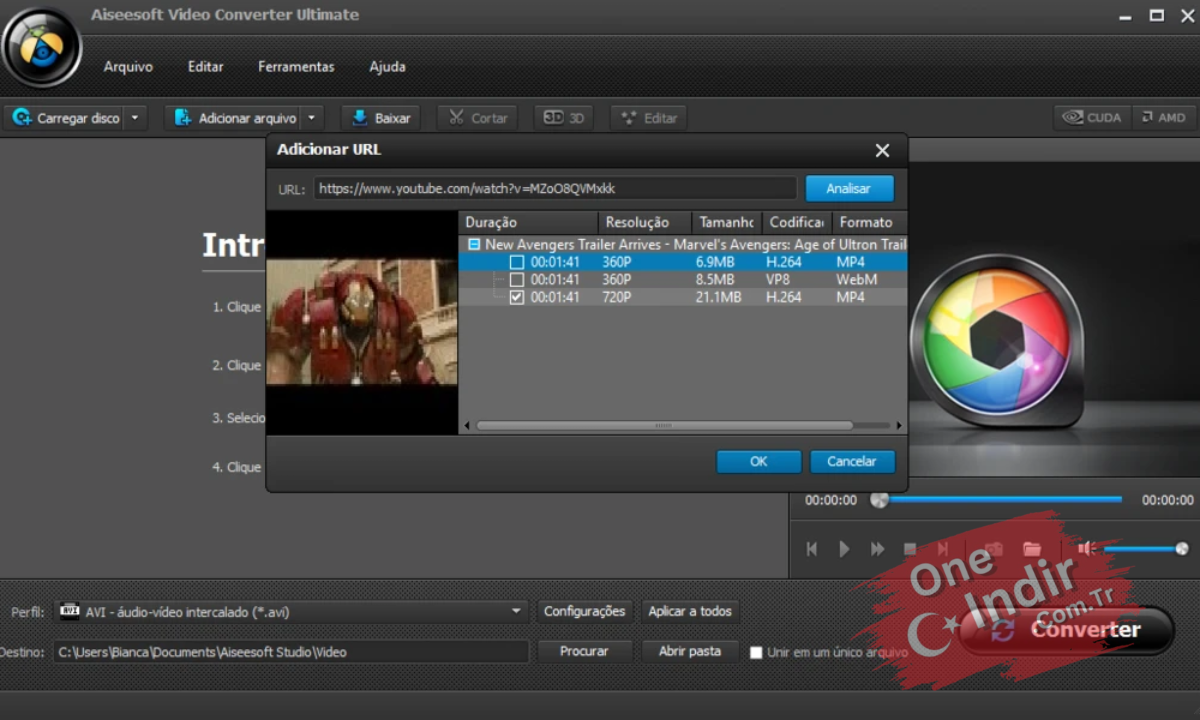Click the Duração column header
Image resolution: width=1200 pixels, height=720 pixels.
(528, 222)
